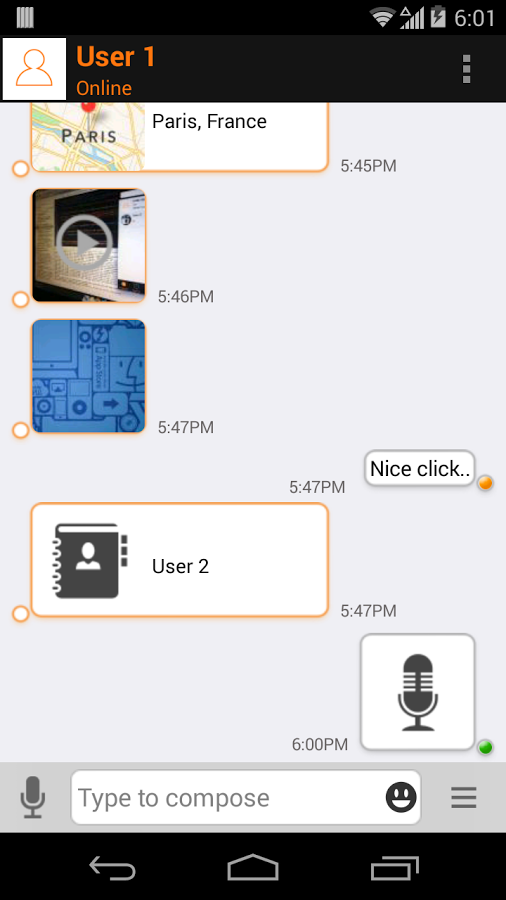Open the Paris, France location message
Viewport: 506px width, 900px height.
pos(180,137)
